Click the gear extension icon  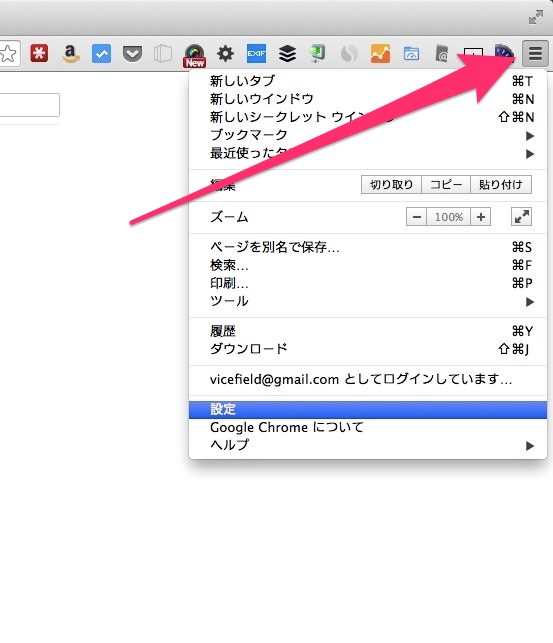(225, 54)
